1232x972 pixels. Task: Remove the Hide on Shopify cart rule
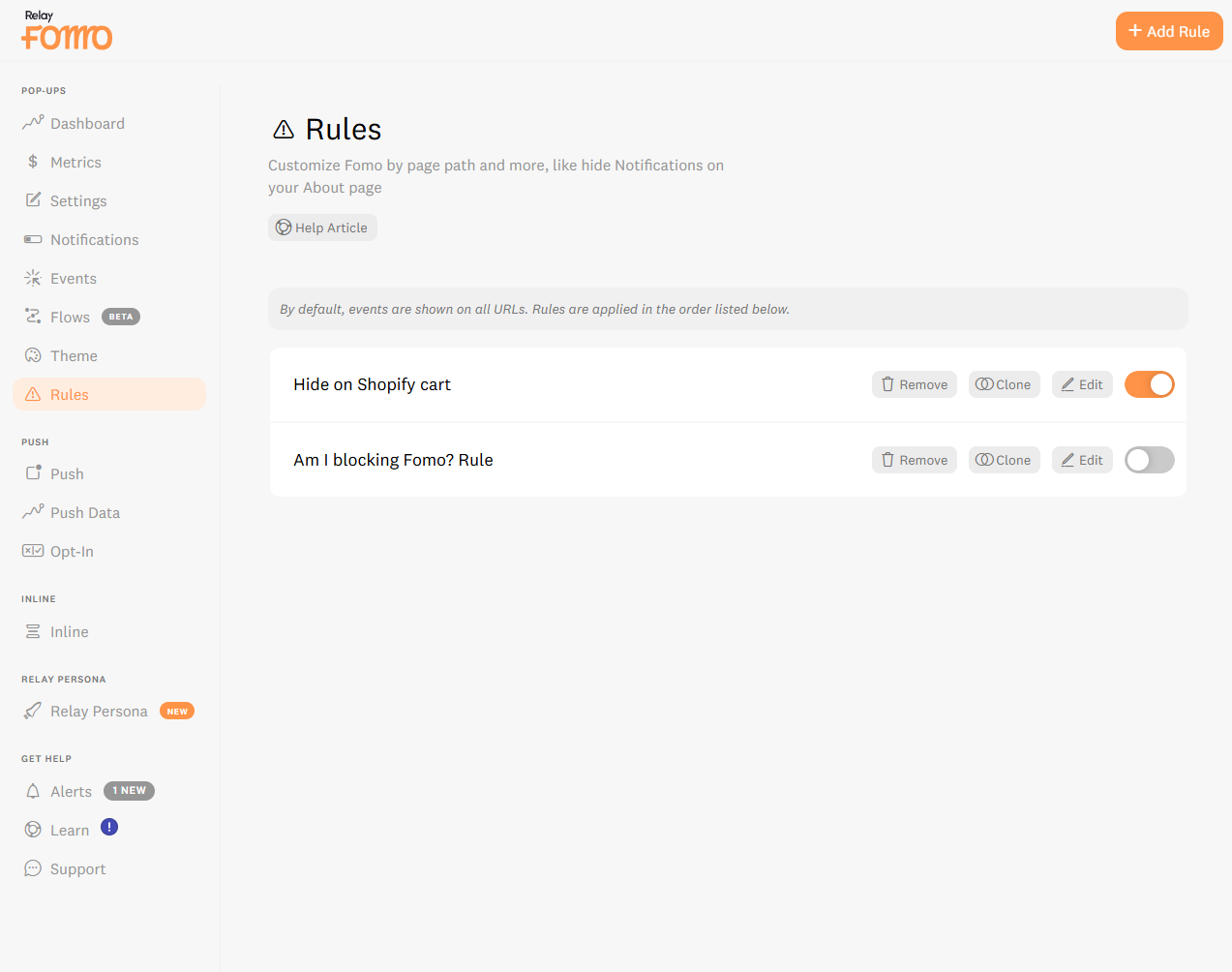point(915,384)
